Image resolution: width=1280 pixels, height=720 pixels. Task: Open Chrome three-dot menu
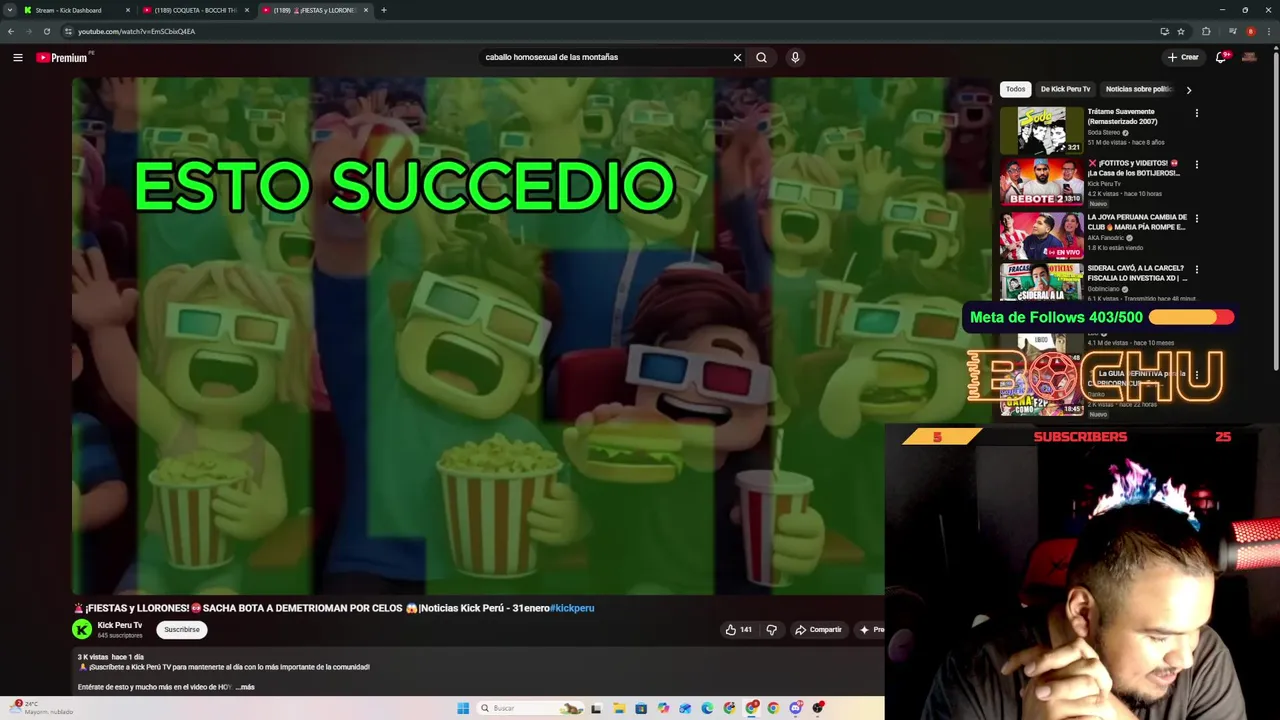coord(1269,31)
